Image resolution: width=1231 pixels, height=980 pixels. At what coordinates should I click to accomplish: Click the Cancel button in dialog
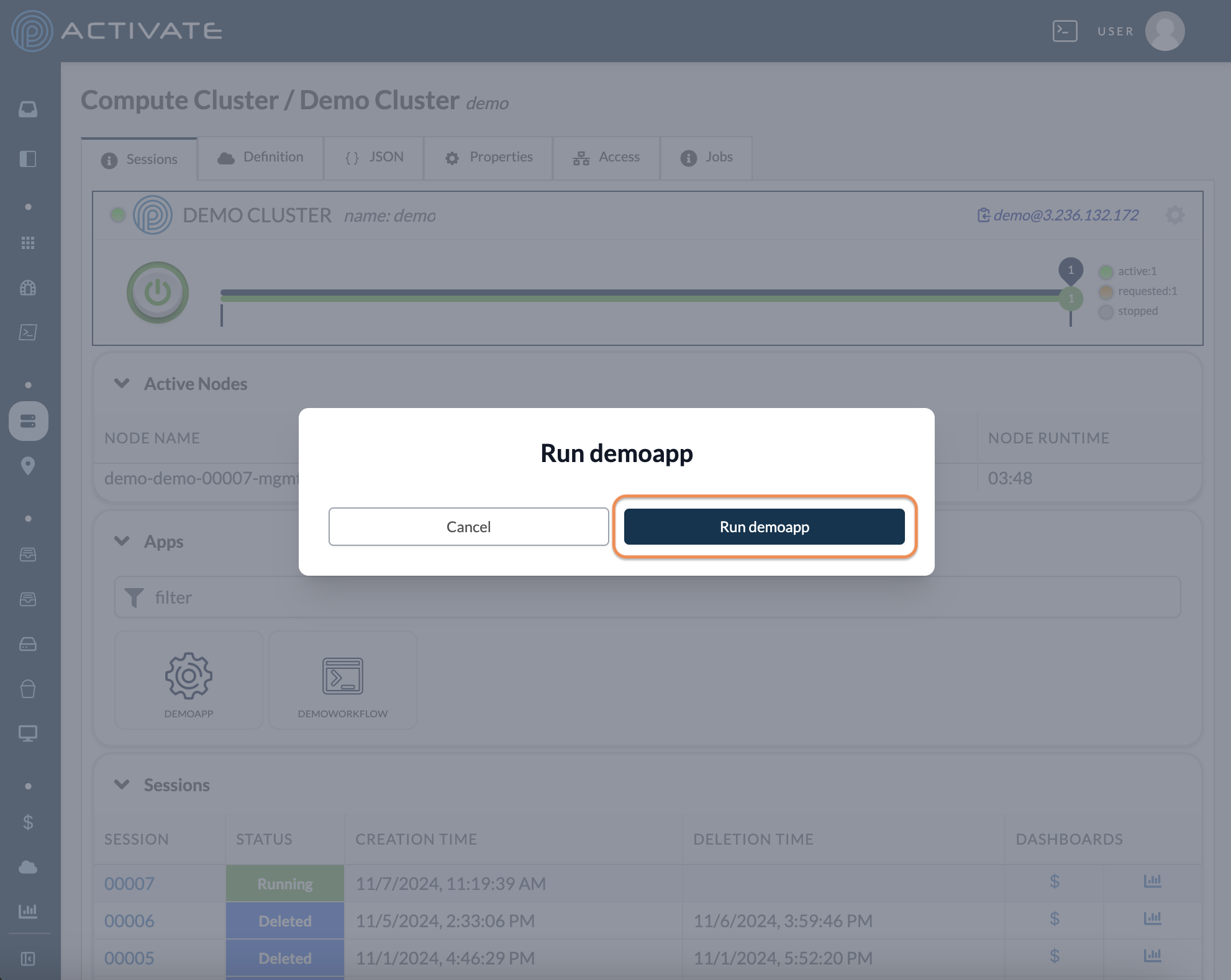pyautogui.click(x=468, y=526)
